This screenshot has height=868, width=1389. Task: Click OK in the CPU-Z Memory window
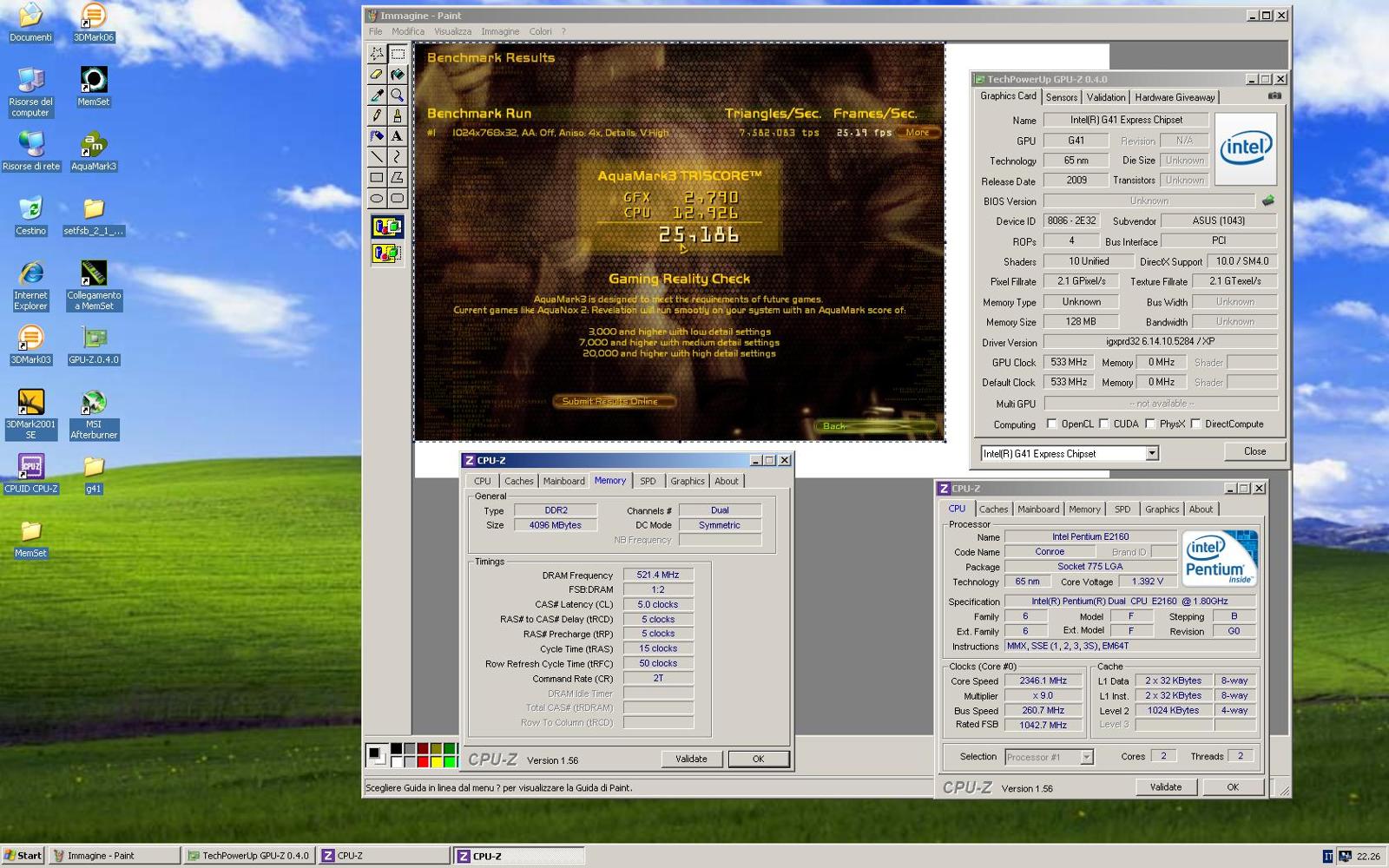point(758,759)
